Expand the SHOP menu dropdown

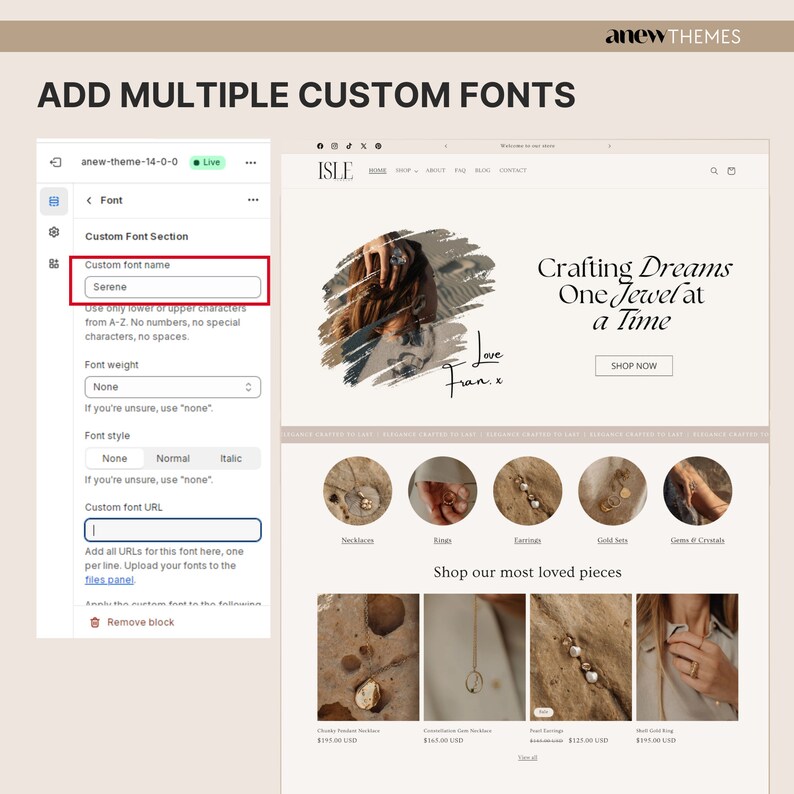407,171
